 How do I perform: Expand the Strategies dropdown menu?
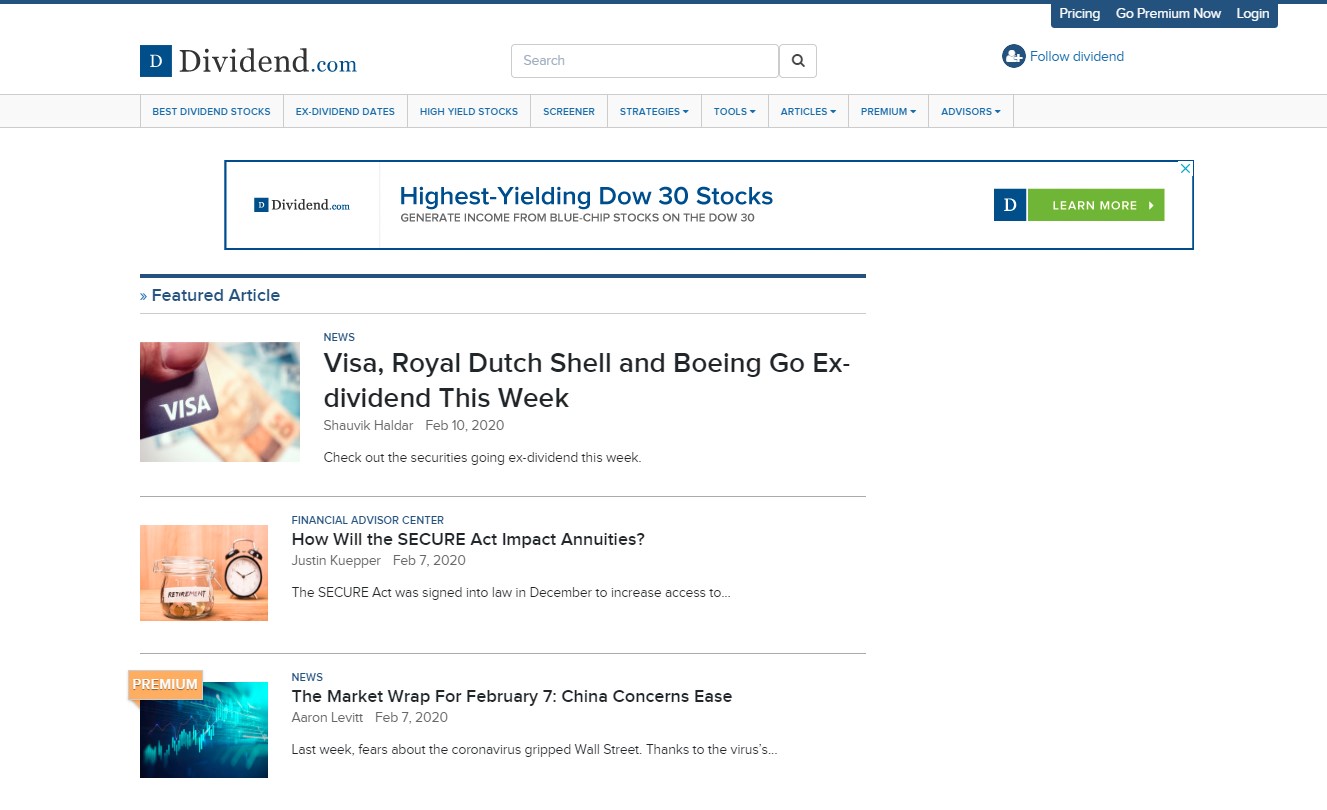tap(654, 112)
